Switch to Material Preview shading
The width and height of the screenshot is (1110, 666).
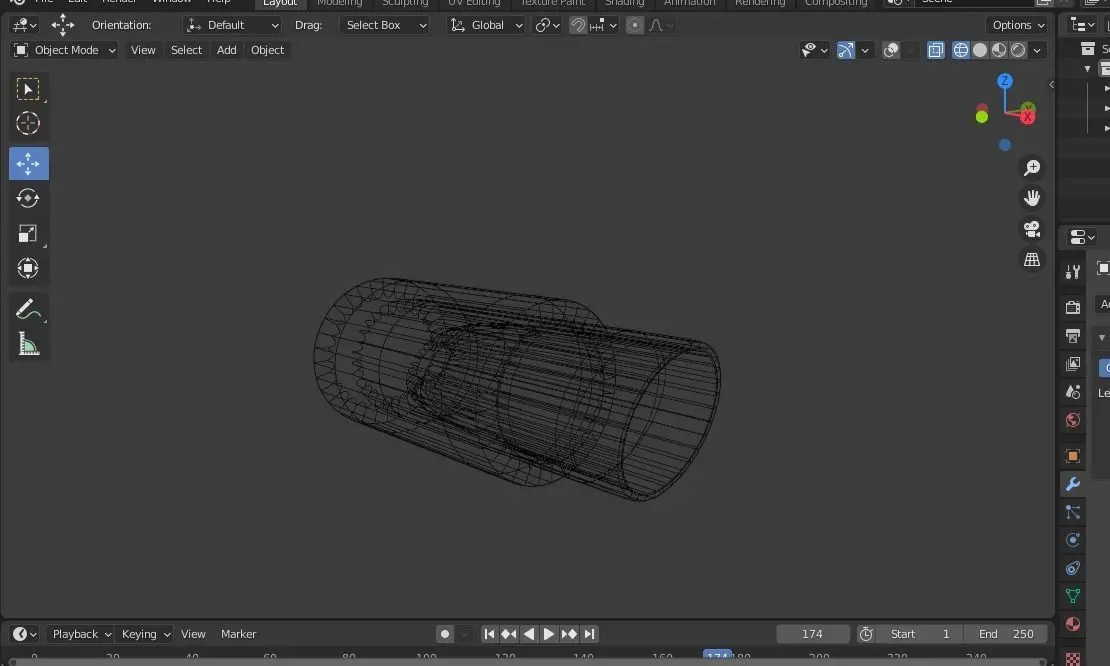click(999, 50)
